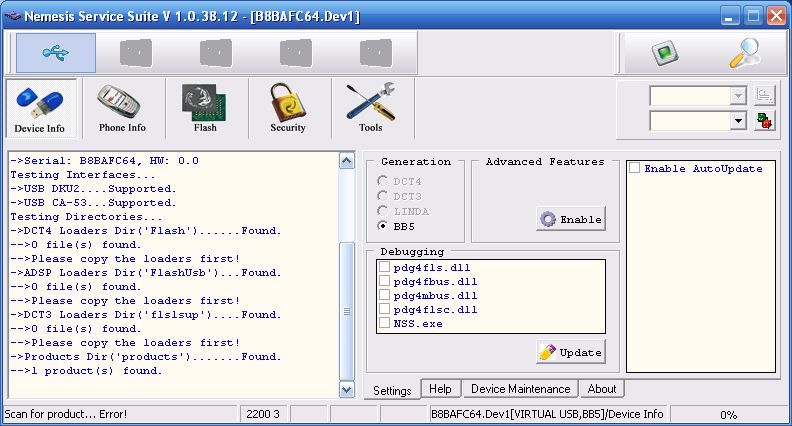Click the 'DCT3 Loaders Dir' log line
This screenshot has height=426, width=792.
pyautogui.click(x=145, y=314)
